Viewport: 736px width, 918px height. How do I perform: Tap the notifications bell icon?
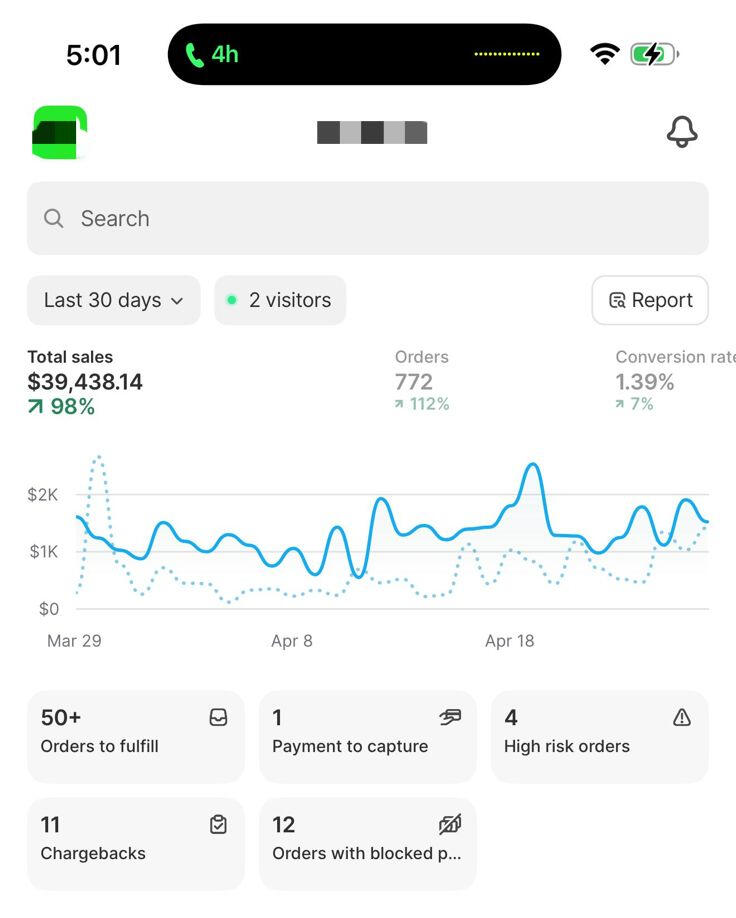682,132
